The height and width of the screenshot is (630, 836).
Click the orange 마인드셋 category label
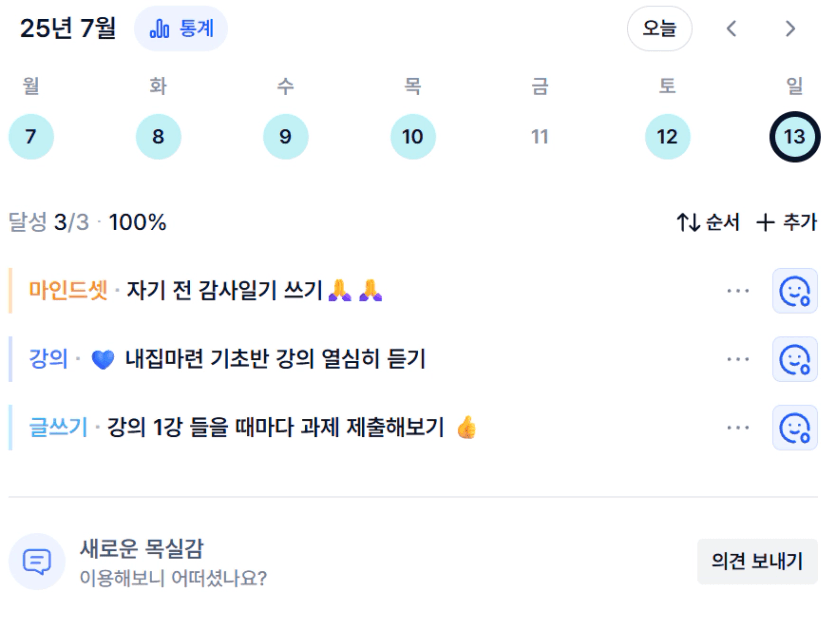tap(68, 290)
